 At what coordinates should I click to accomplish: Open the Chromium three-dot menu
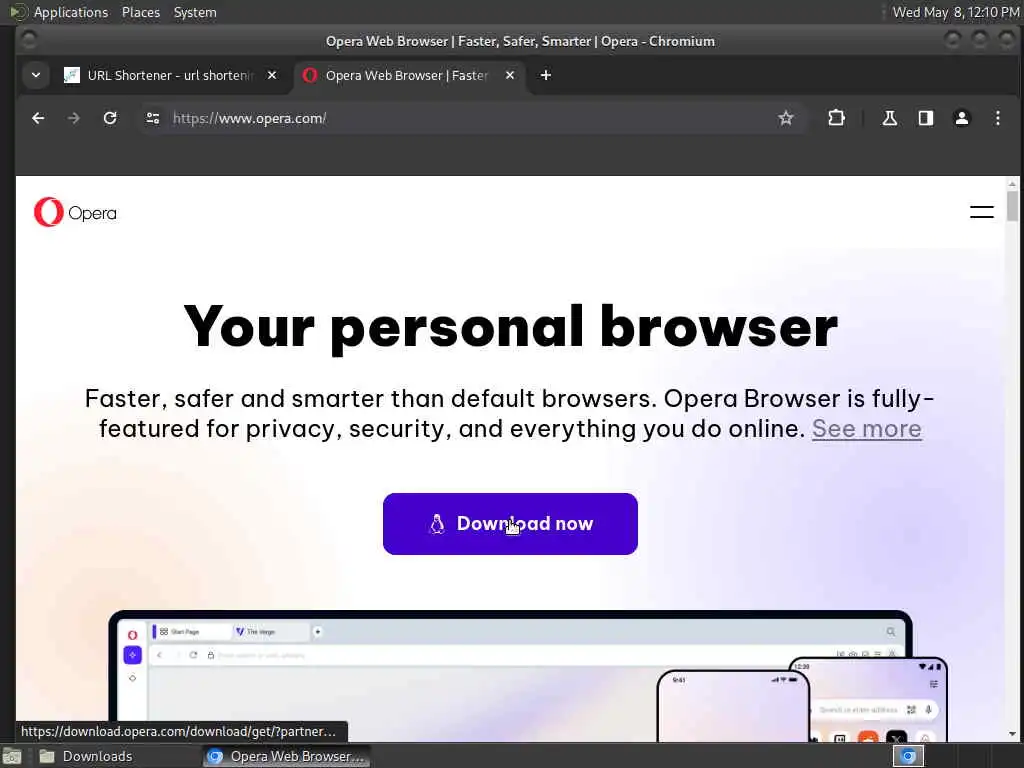pyautogui.click(x=997, y=118)
